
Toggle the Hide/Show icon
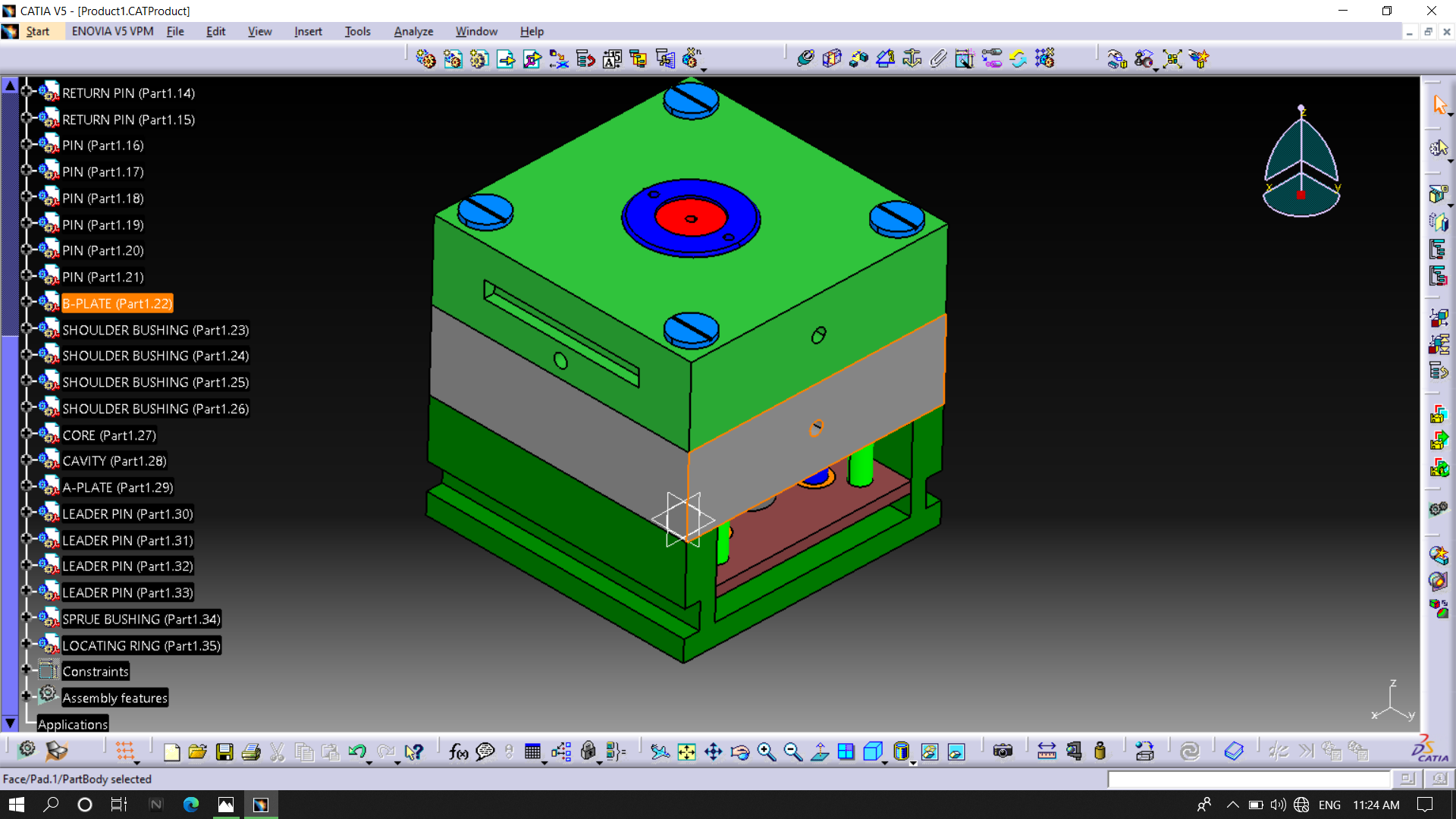[930, 752]
